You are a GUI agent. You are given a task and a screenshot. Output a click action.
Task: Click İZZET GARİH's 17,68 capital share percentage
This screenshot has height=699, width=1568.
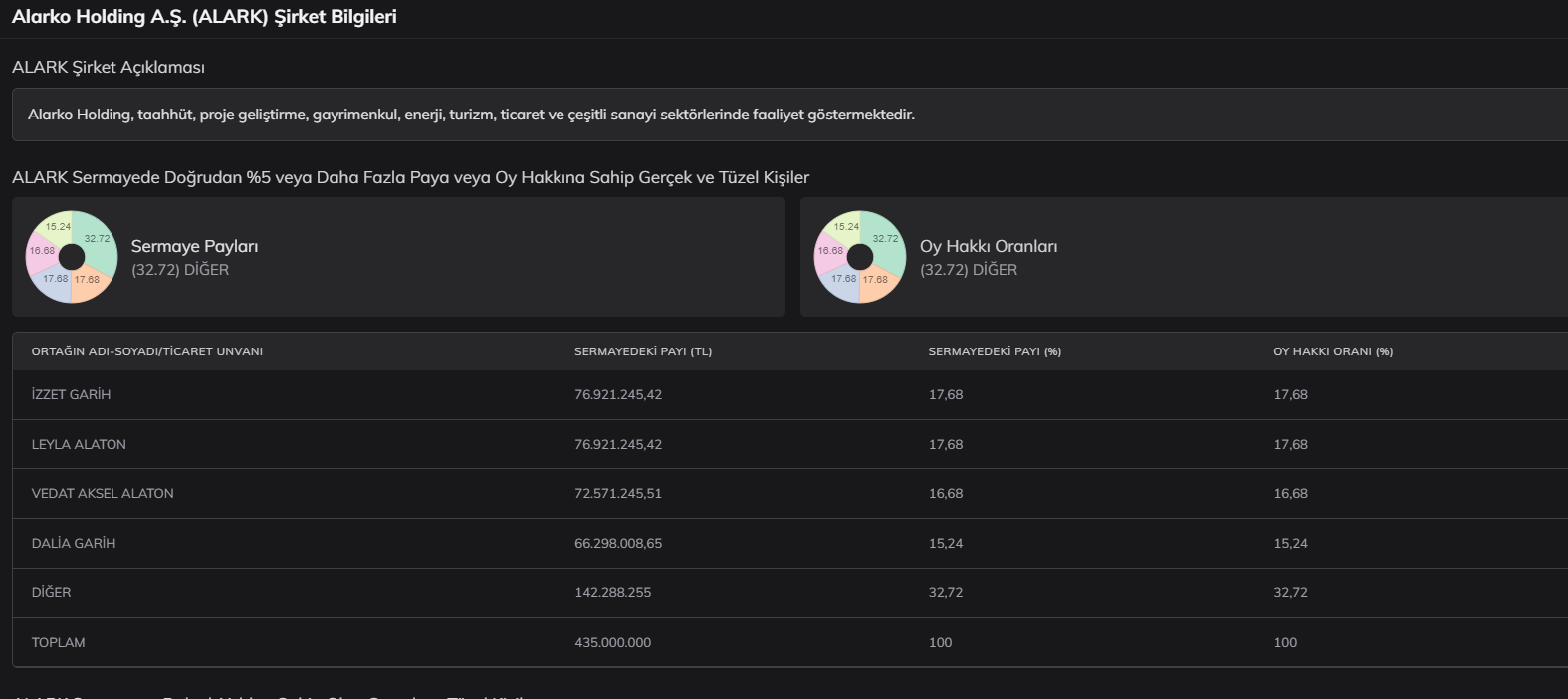tap(946, 394)
